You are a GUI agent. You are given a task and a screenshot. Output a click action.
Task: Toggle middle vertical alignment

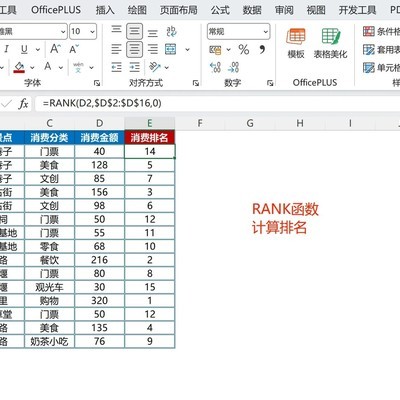tap(134, 31)
